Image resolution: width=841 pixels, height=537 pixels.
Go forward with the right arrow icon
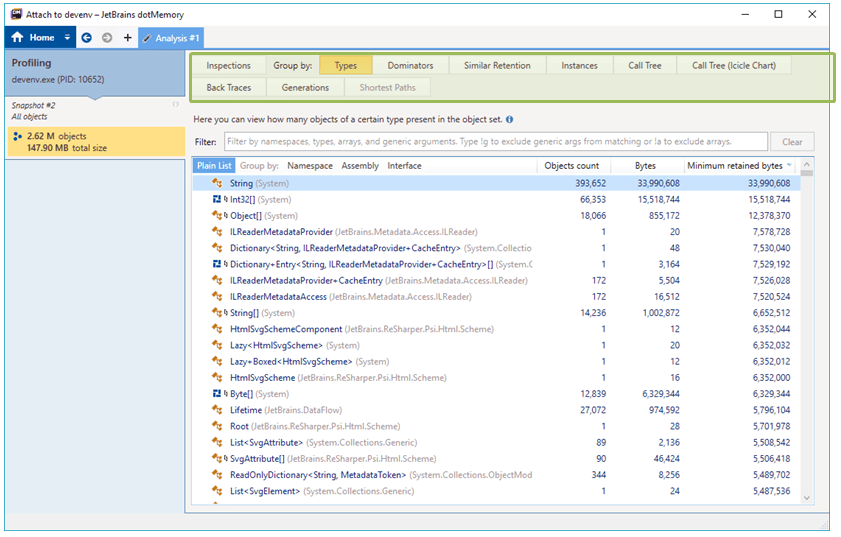tap(107, 38)
